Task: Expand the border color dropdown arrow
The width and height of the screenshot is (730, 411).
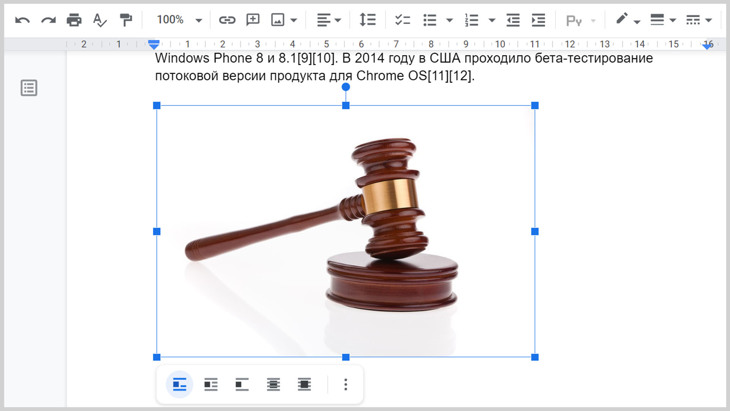Action: (x=636, y=21)
